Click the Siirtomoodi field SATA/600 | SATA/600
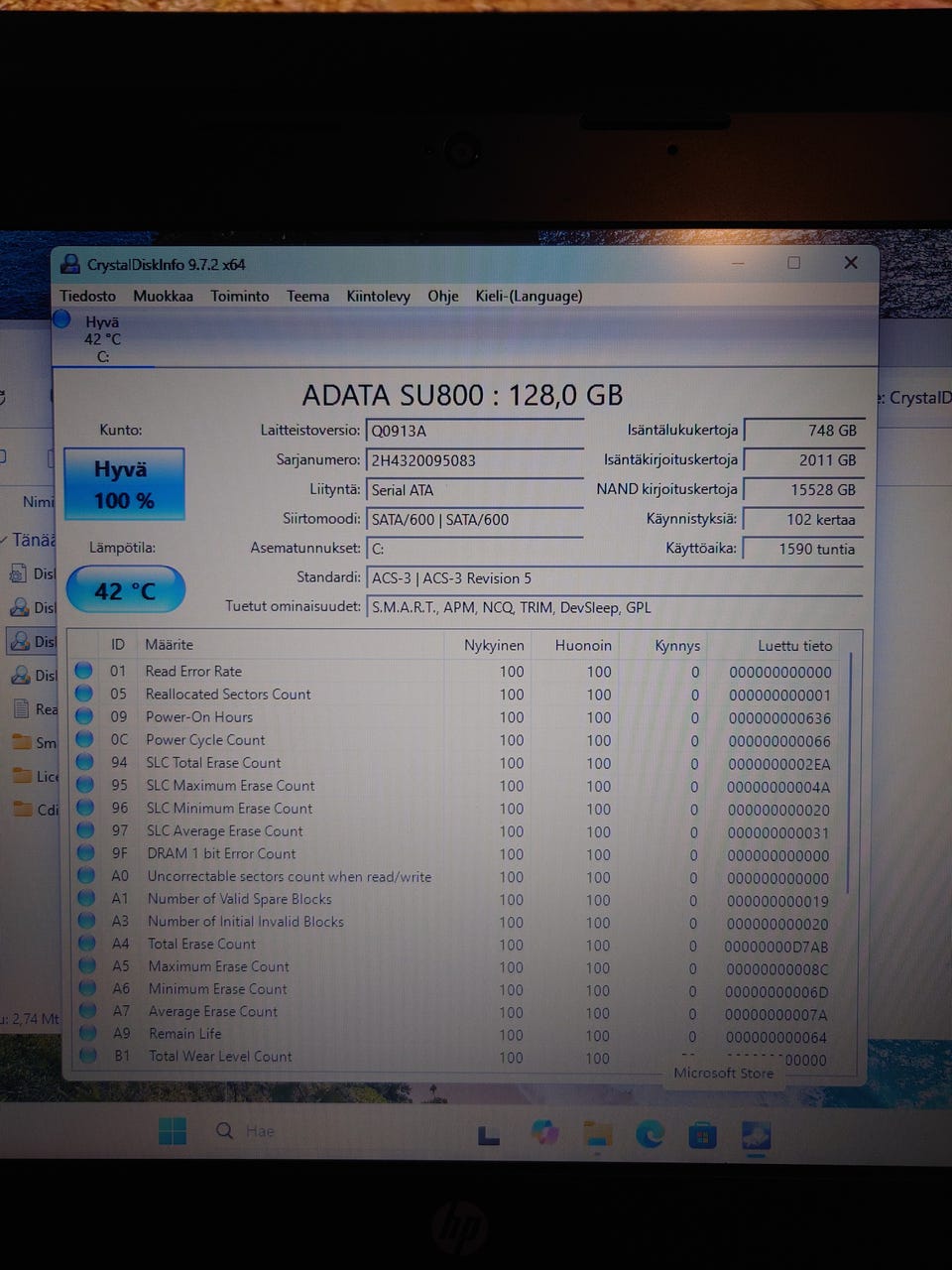Screen dimensions: 952x1270 [474, 519]
